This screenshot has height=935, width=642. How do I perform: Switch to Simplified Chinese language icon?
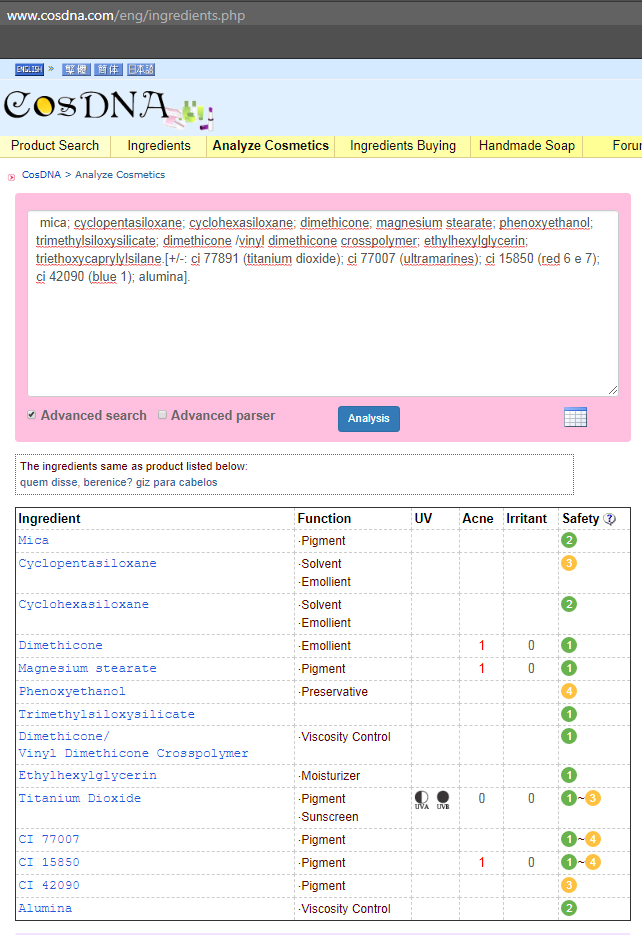click(x=108, y=69)
